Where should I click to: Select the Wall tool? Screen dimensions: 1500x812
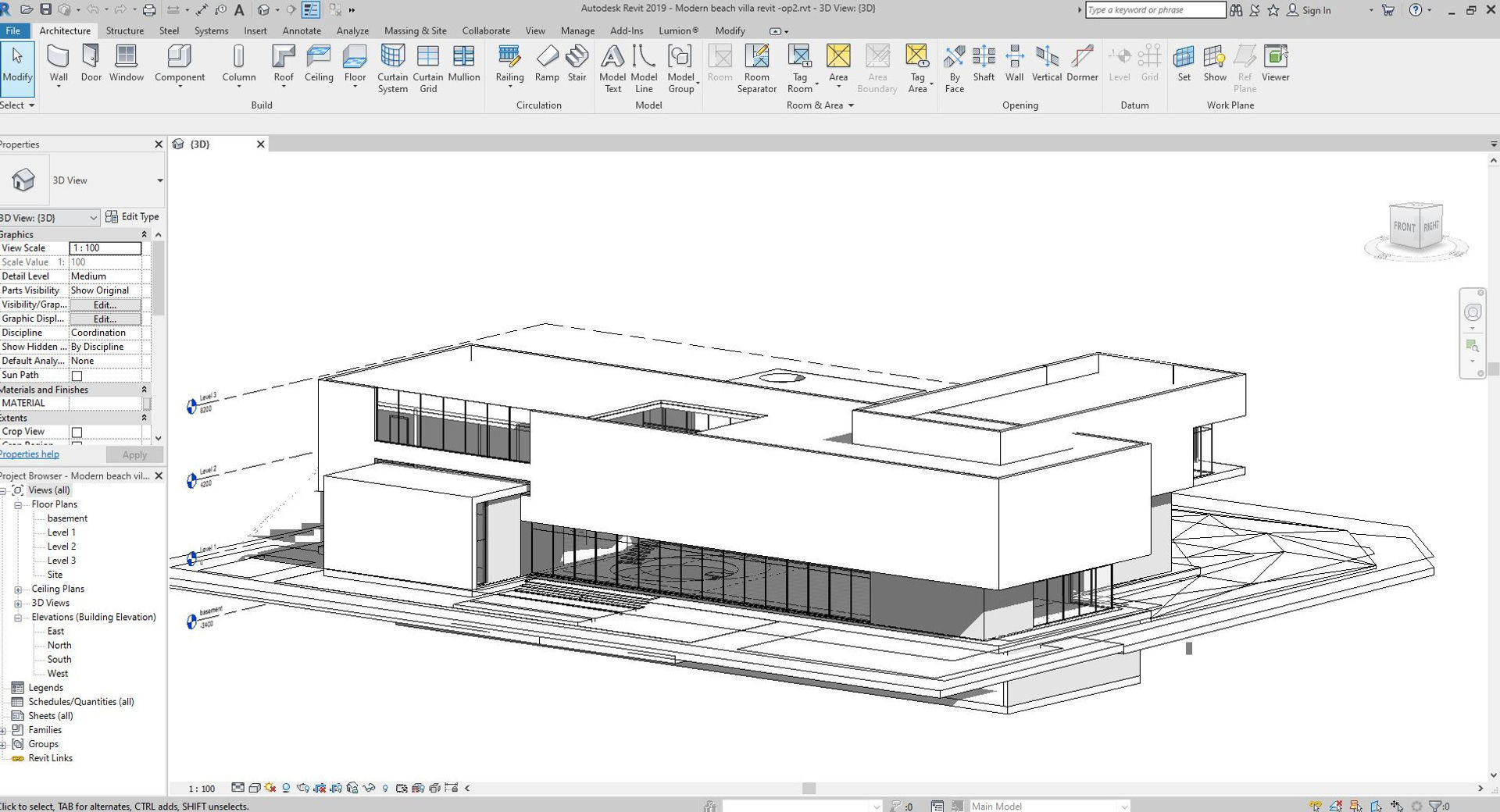pyautogui.click(x=59, y=64)
